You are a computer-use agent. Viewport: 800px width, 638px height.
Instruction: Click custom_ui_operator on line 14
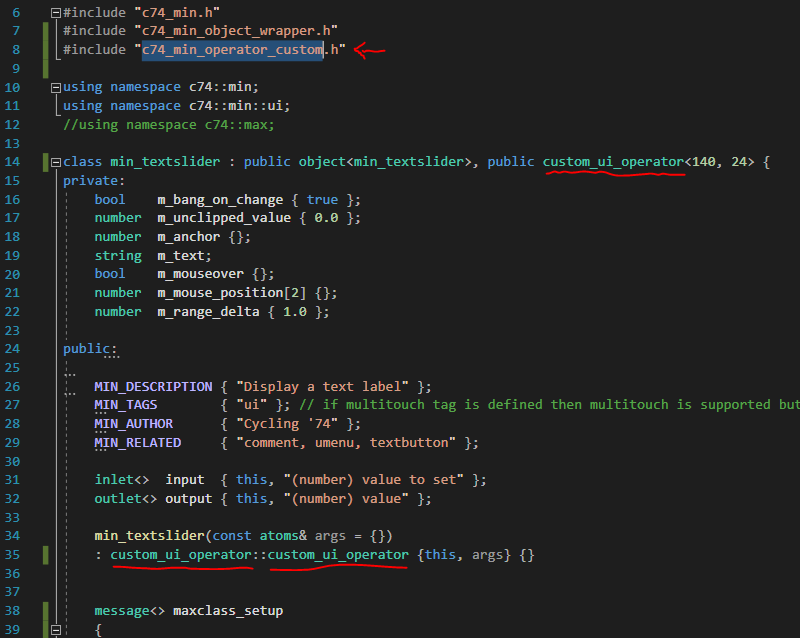tap(613, 162)
